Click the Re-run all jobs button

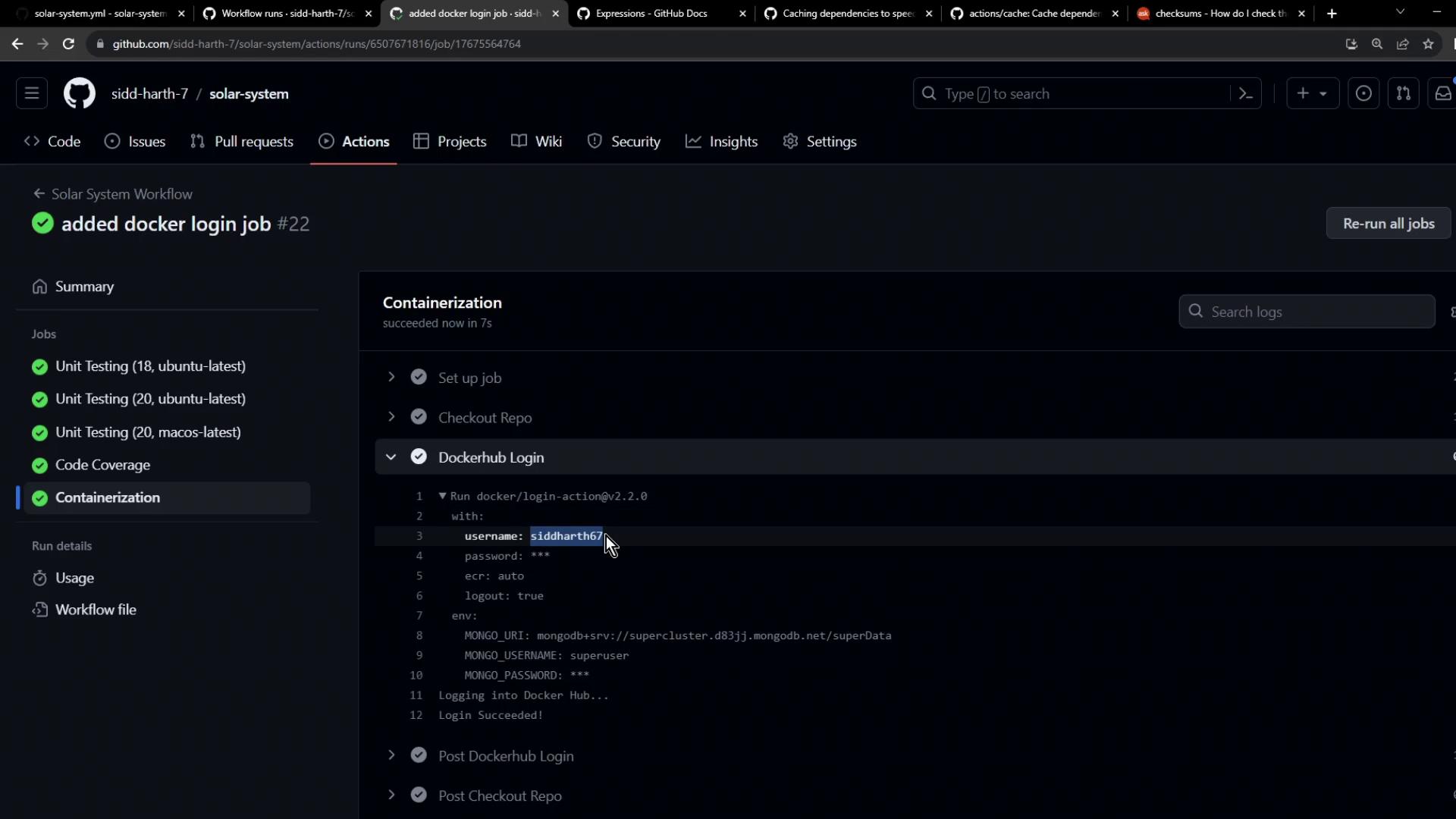coord(1388,224)
